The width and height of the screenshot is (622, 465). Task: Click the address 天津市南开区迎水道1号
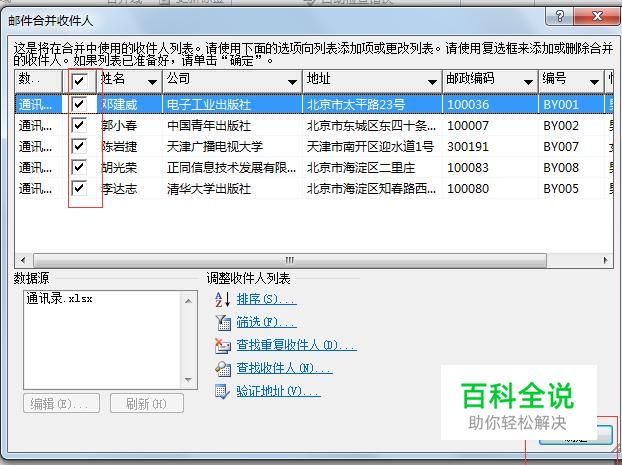[371, 147]
